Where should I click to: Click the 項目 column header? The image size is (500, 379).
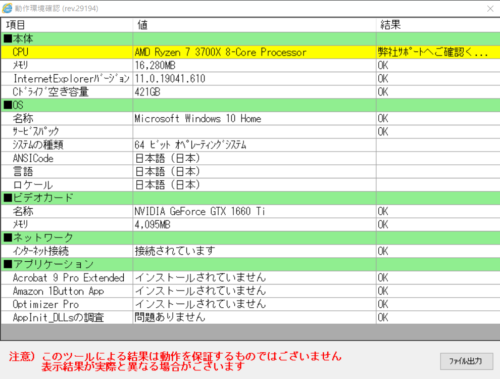click(x=15, y=25)
